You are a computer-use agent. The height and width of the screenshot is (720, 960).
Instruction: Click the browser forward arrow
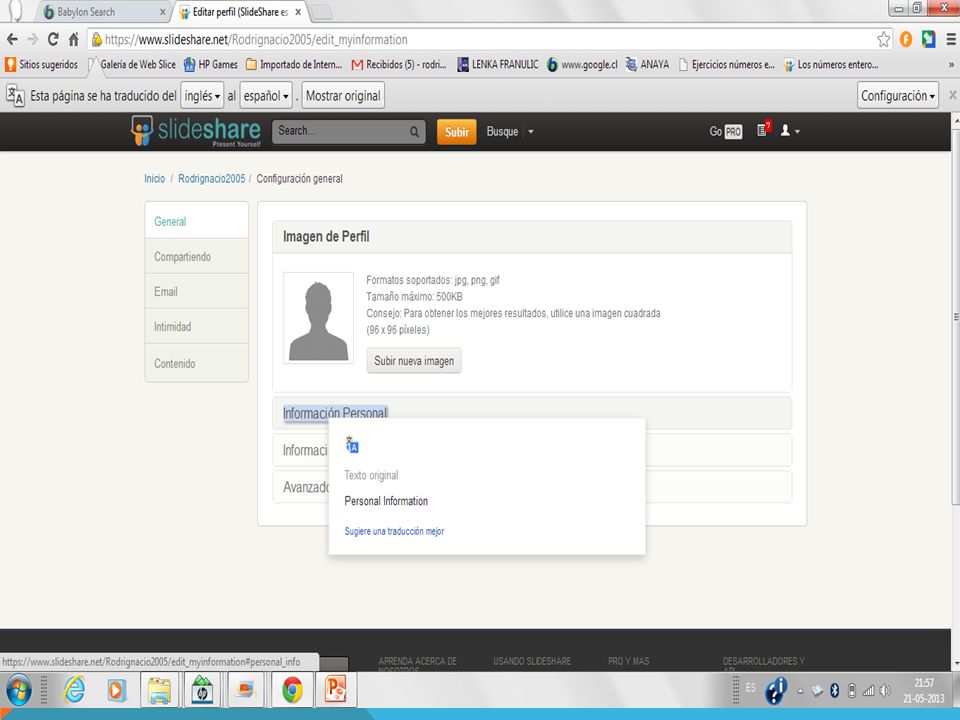32,40
